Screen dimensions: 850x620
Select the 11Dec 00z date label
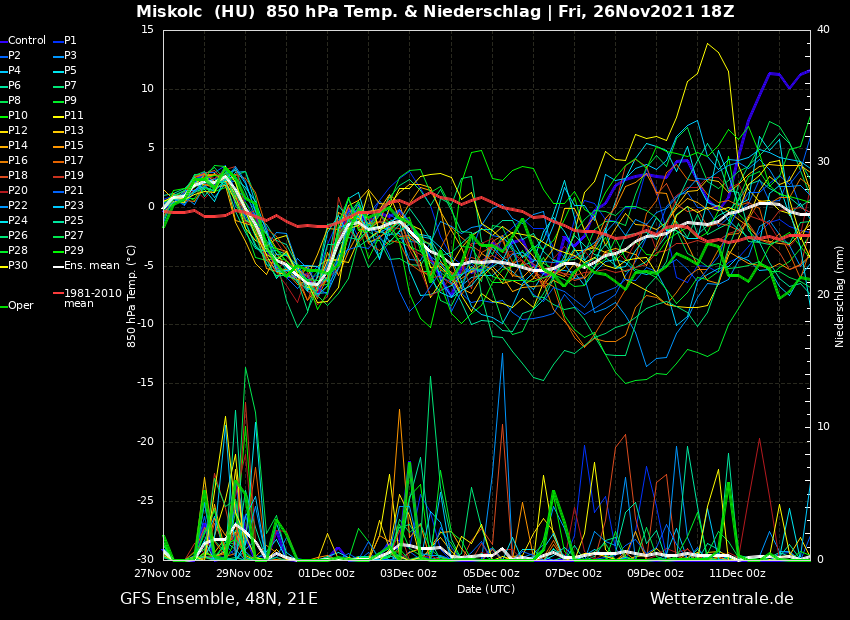tap(738, 574)
